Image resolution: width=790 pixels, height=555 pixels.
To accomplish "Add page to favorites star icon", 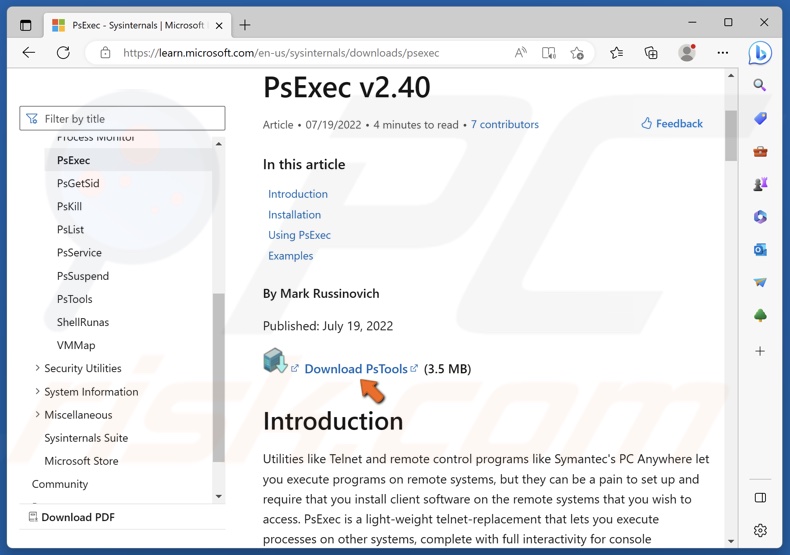I will click(577, 53).
